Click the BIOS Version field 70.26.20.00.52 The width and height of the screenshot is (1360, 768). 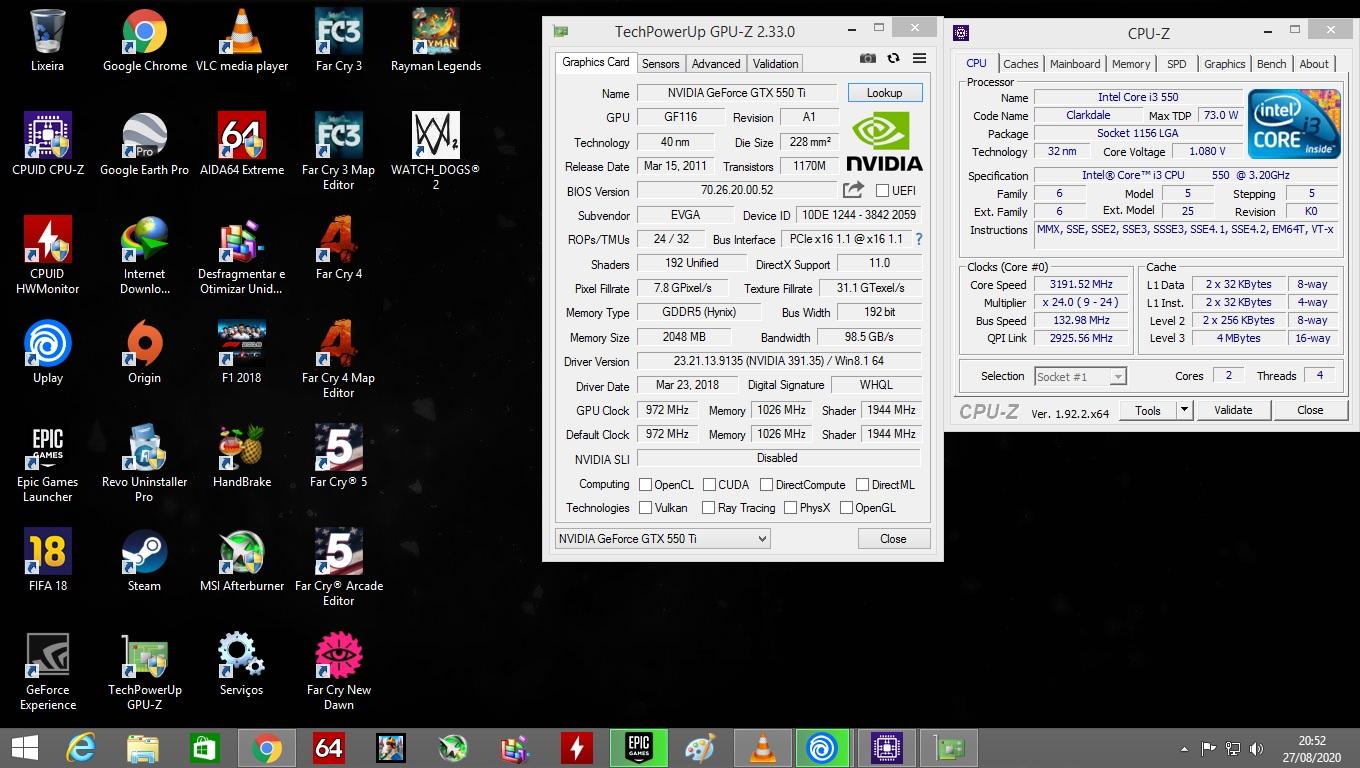tap(736, 190)
